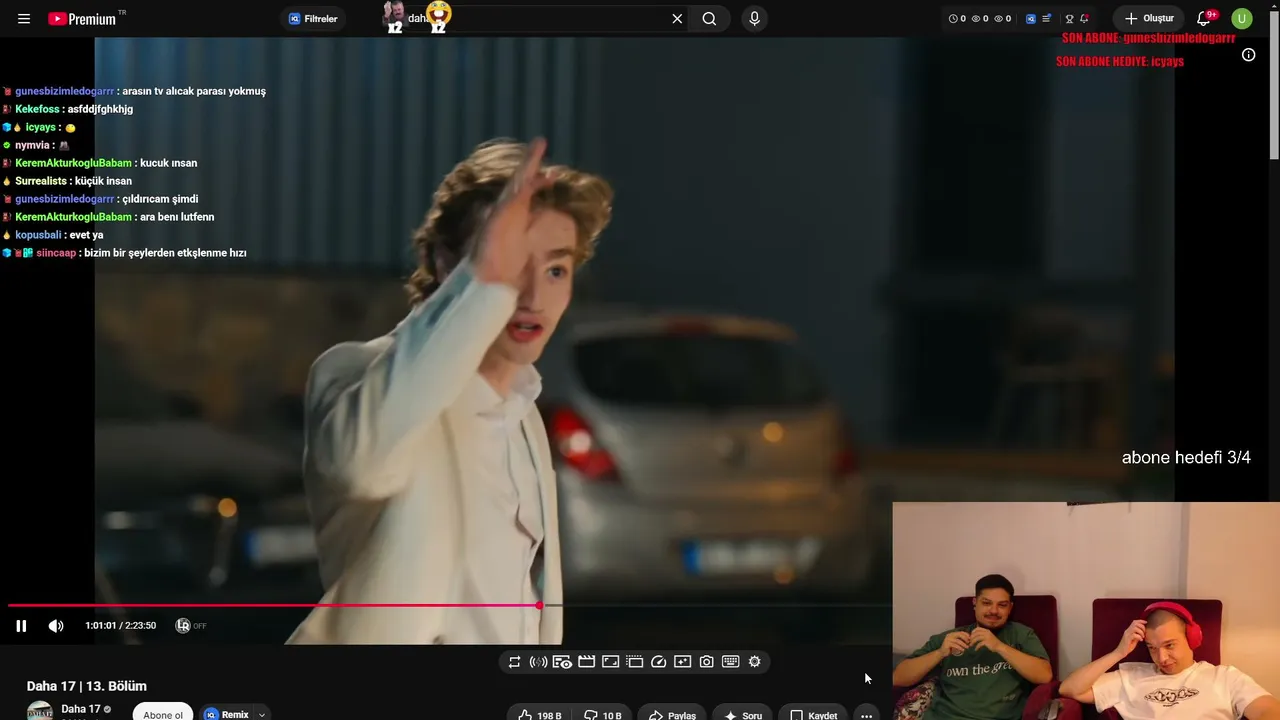
Task: Click chat username nymvia
Action: [x=32, y=145]
